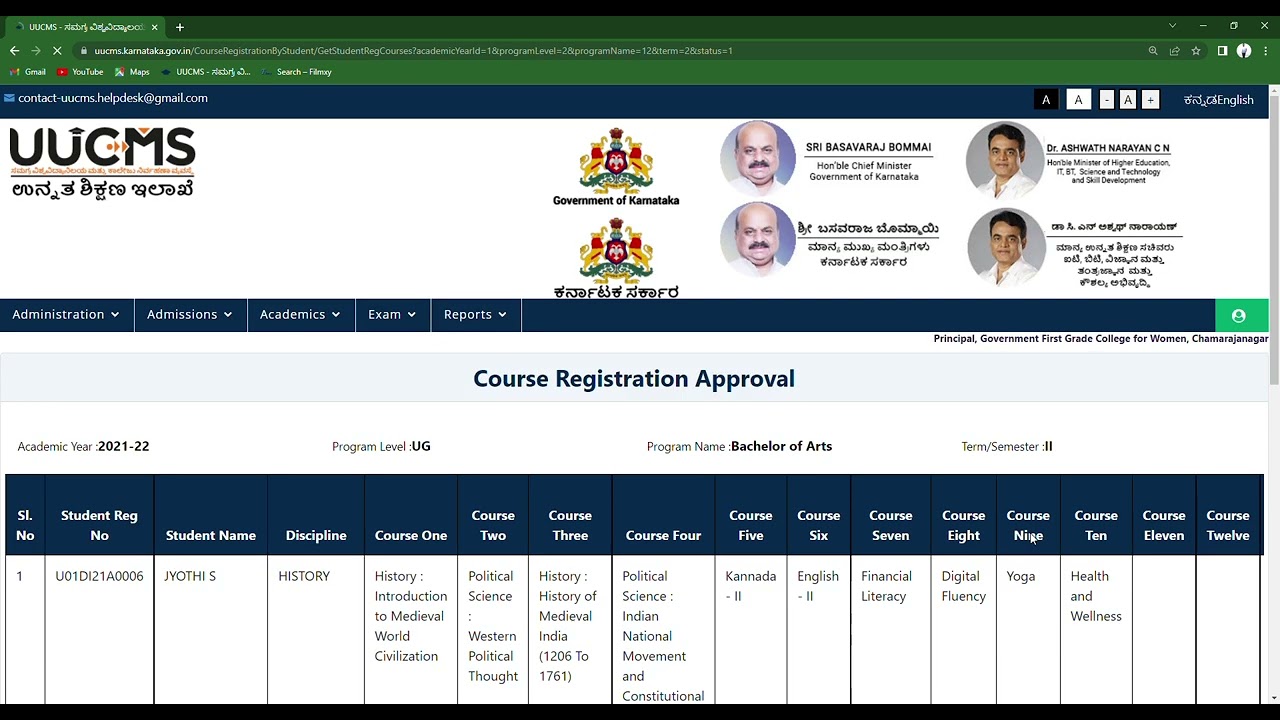Open the Chrome profile avatar

(x=1244, y=51)
